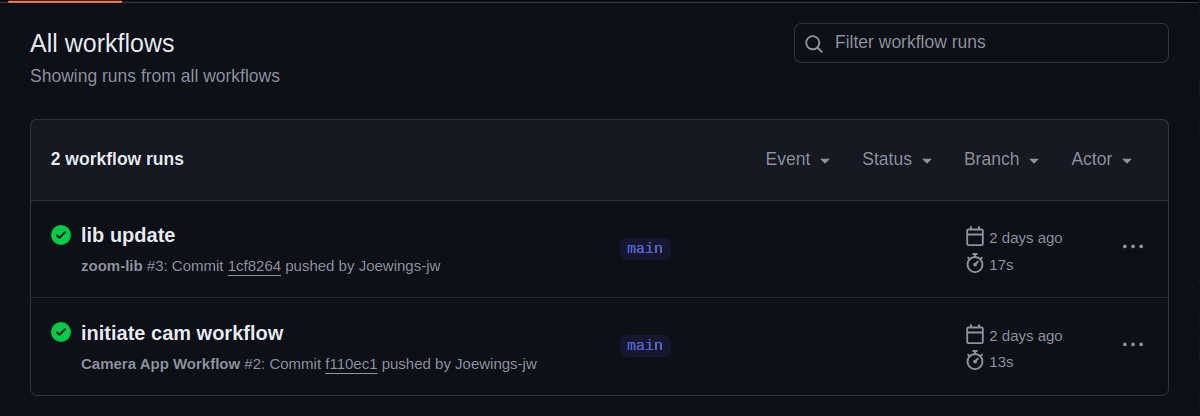This screenshot has height=416, width=1200.
Task: Click the main branch label on lib update
Action: (x=645, y=248)
